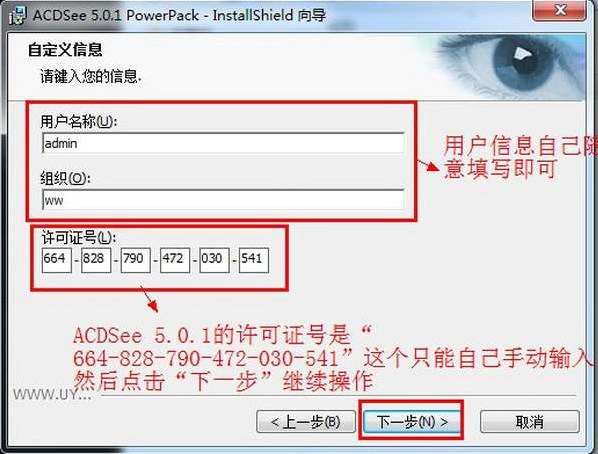Focus the username field containing admin
This screenshot has width=598, height=454.
(223, 143)
